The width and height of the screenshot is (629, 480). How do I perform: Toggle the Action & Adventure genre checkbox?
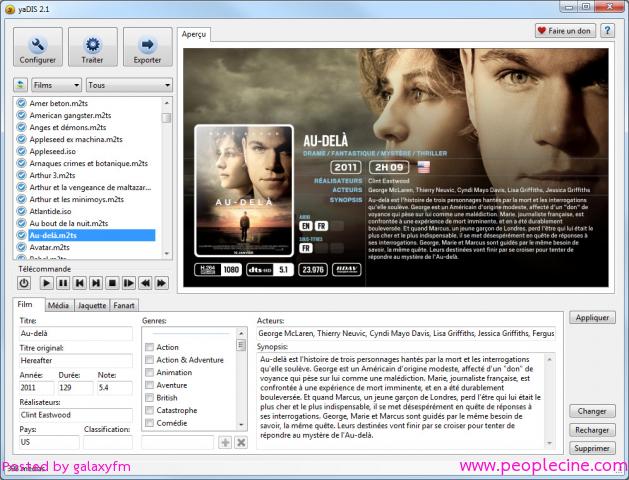tap(149, 360)
